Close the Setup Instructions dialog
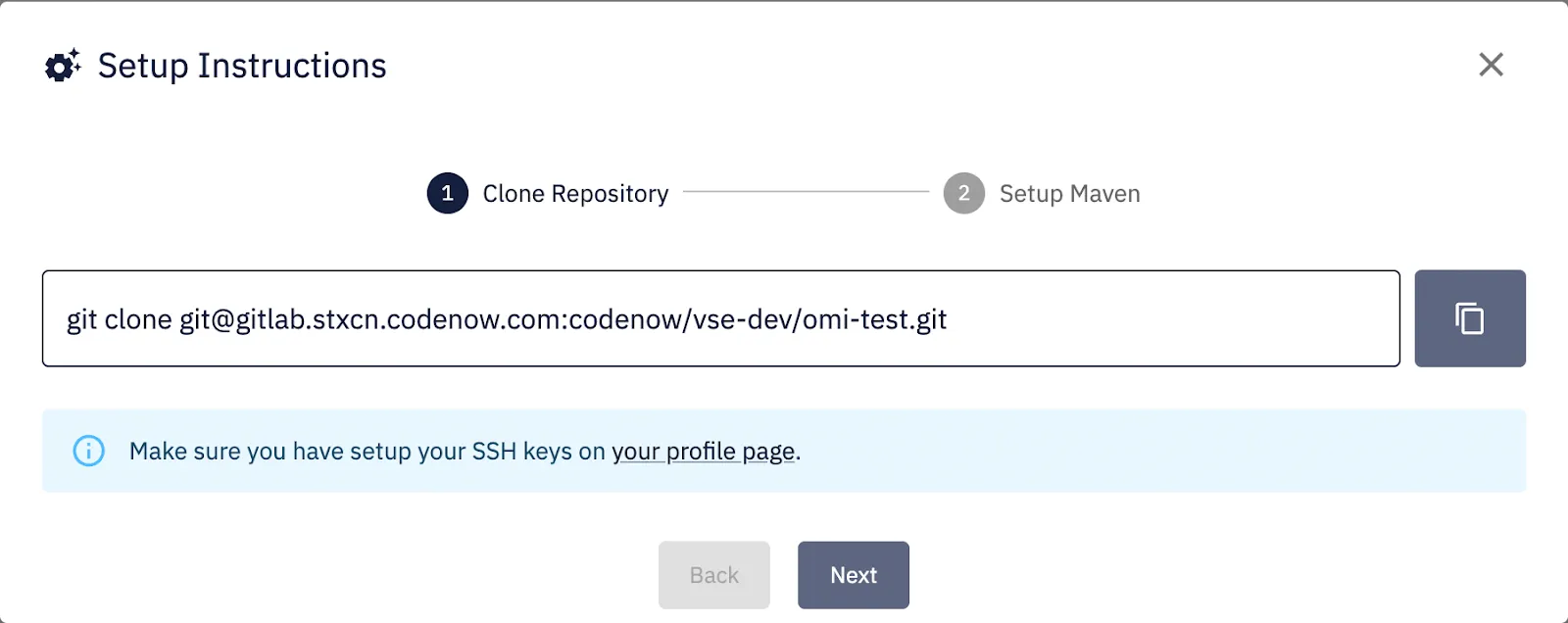Viewport: 1568px width, 623px height. coord(1491,65)
